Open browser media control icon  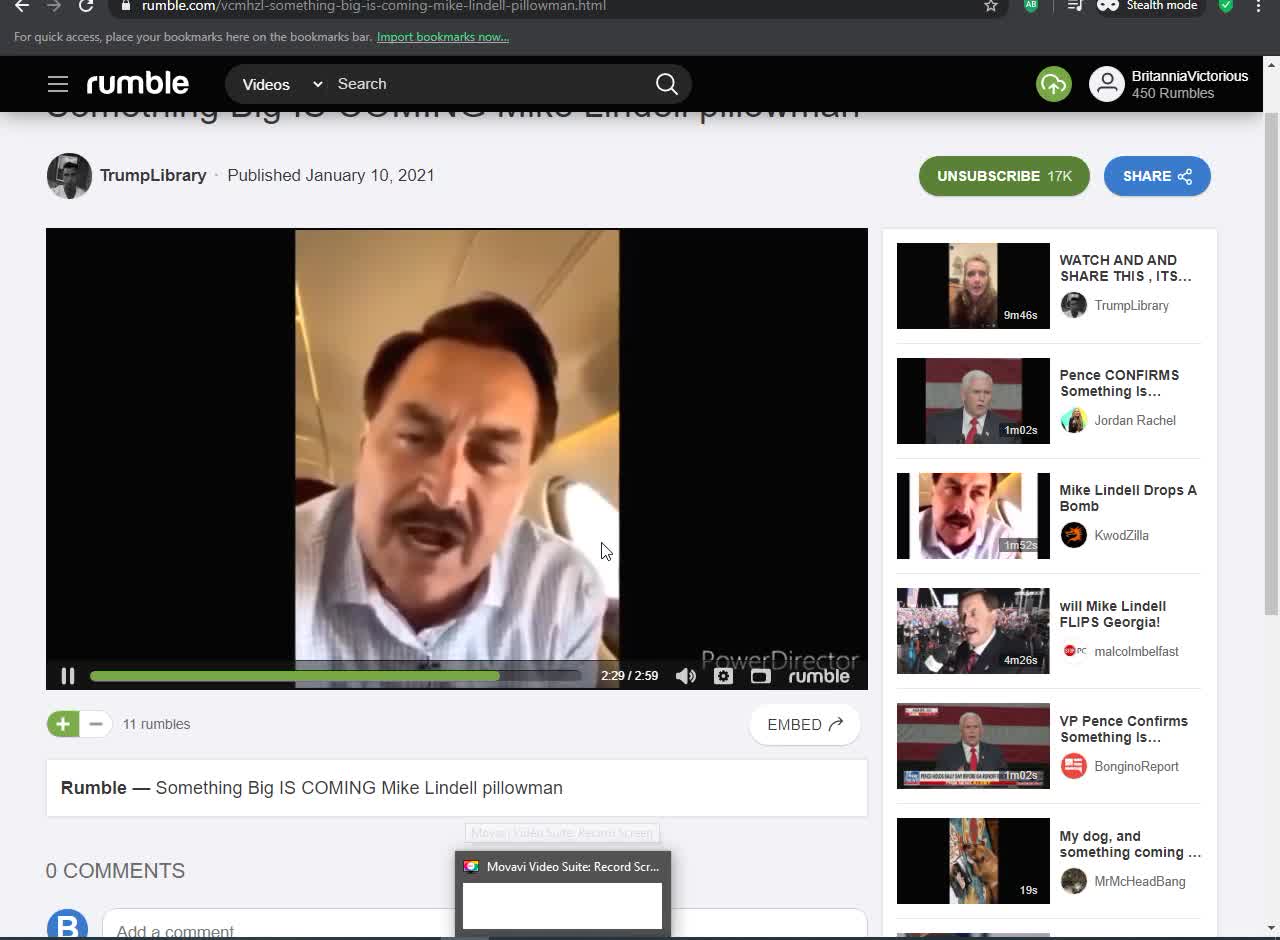[1075, 6]
